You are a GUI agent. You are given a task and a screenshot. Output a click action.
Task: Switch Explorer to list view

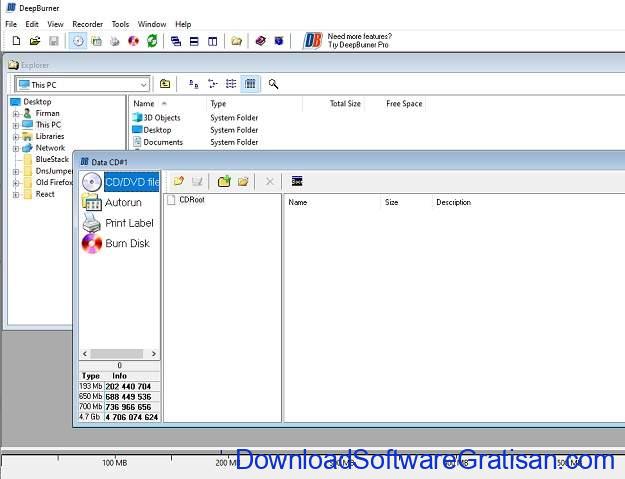pyautogui.click(x=231, y=84)
